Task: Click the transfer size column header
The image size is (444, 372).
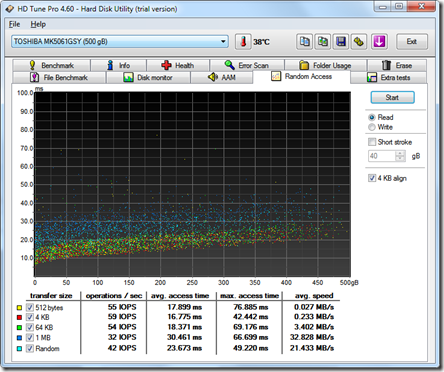Action: tap(51, 296)
